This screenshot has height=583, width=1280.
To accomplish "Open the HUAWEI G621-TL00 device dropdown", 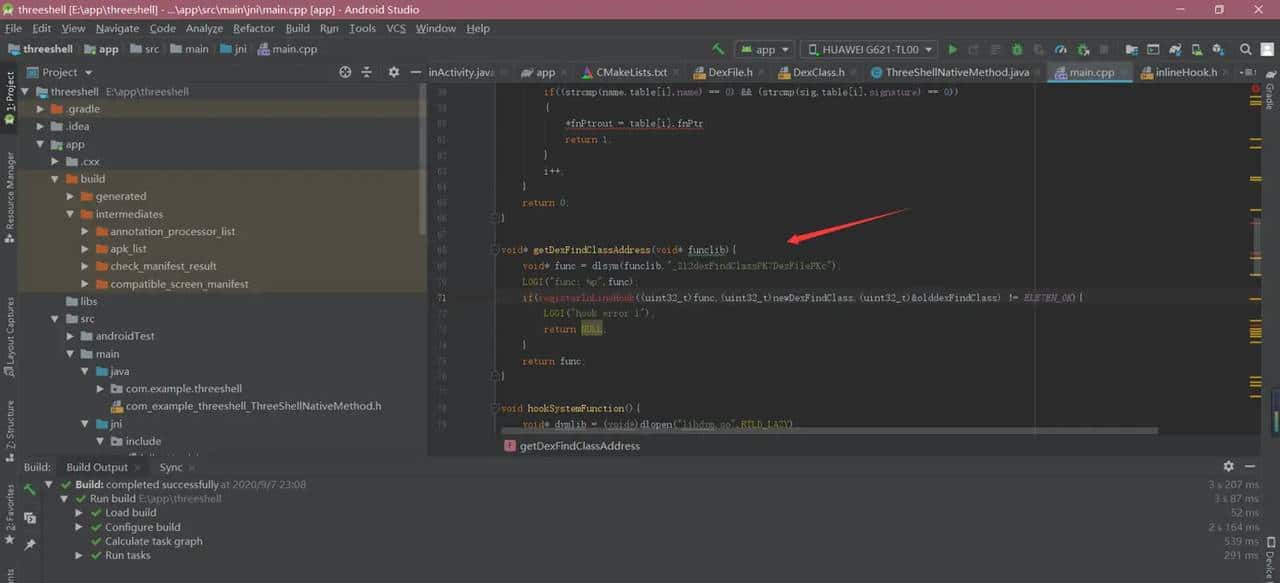I will (x=870, y=49).
